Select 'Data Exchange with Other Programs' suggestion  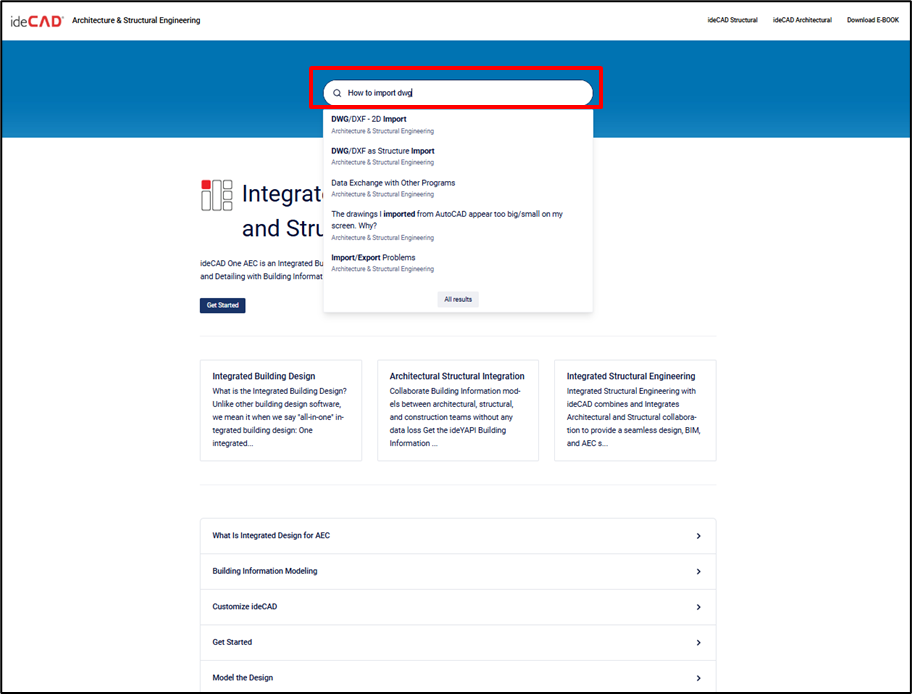tap(393, 183)
